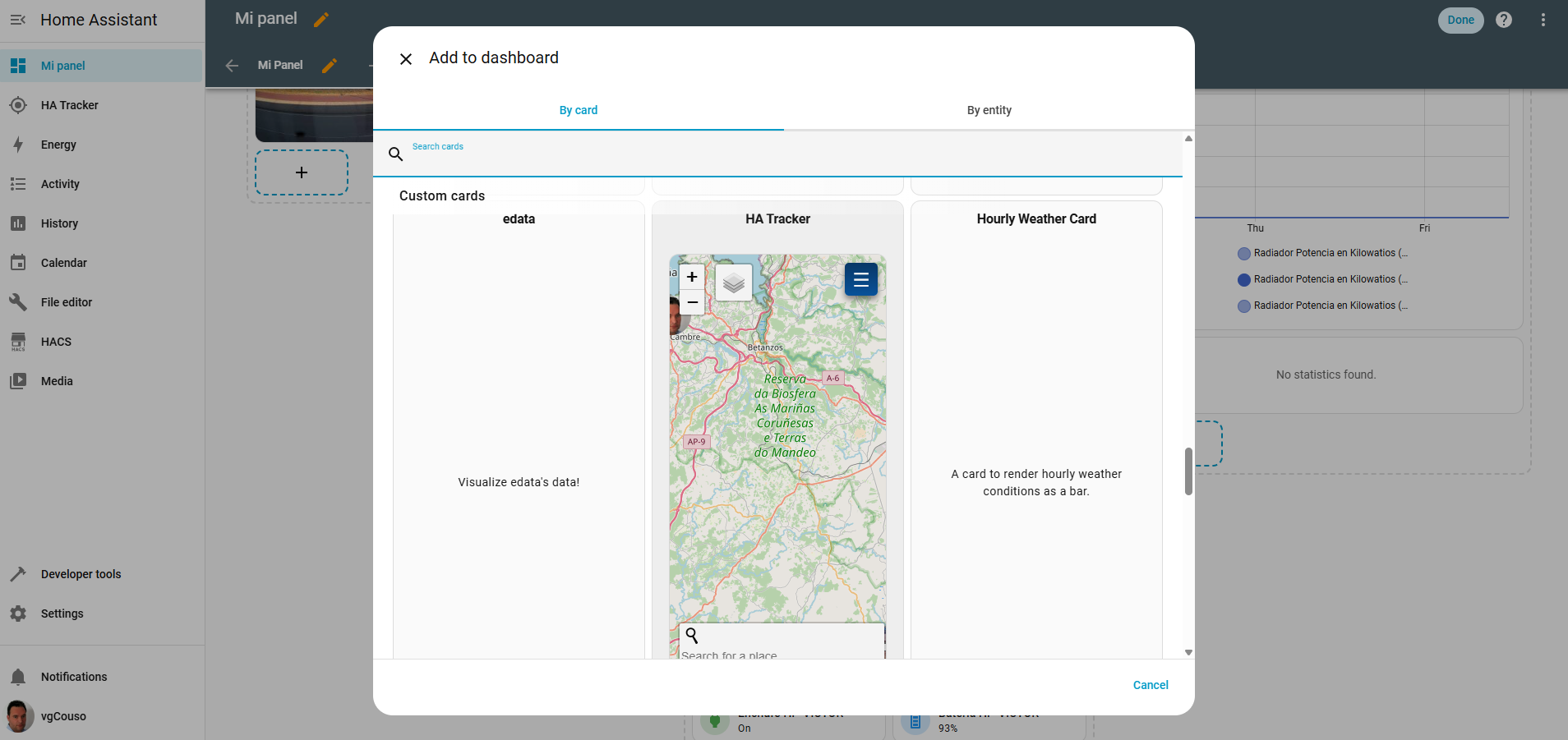Image resolution: width=1568 pixels, height=740 pixels.
Task: Open HA Tracker in the sidebar
Action: click(x=101, y=105)
